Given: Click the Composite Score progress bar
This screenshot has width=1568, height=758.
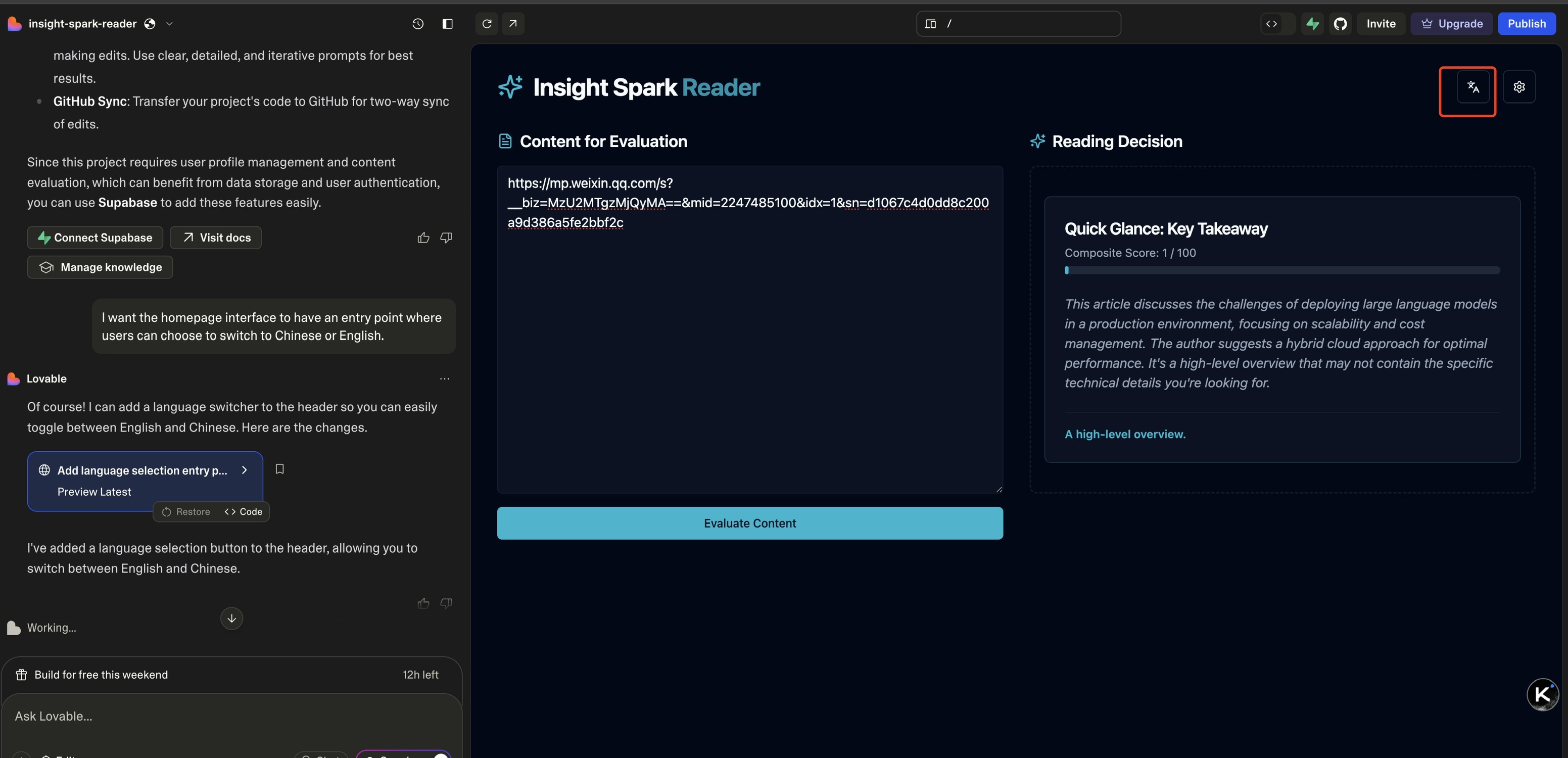Looking at the screenshot, I should pos(1282,270).
